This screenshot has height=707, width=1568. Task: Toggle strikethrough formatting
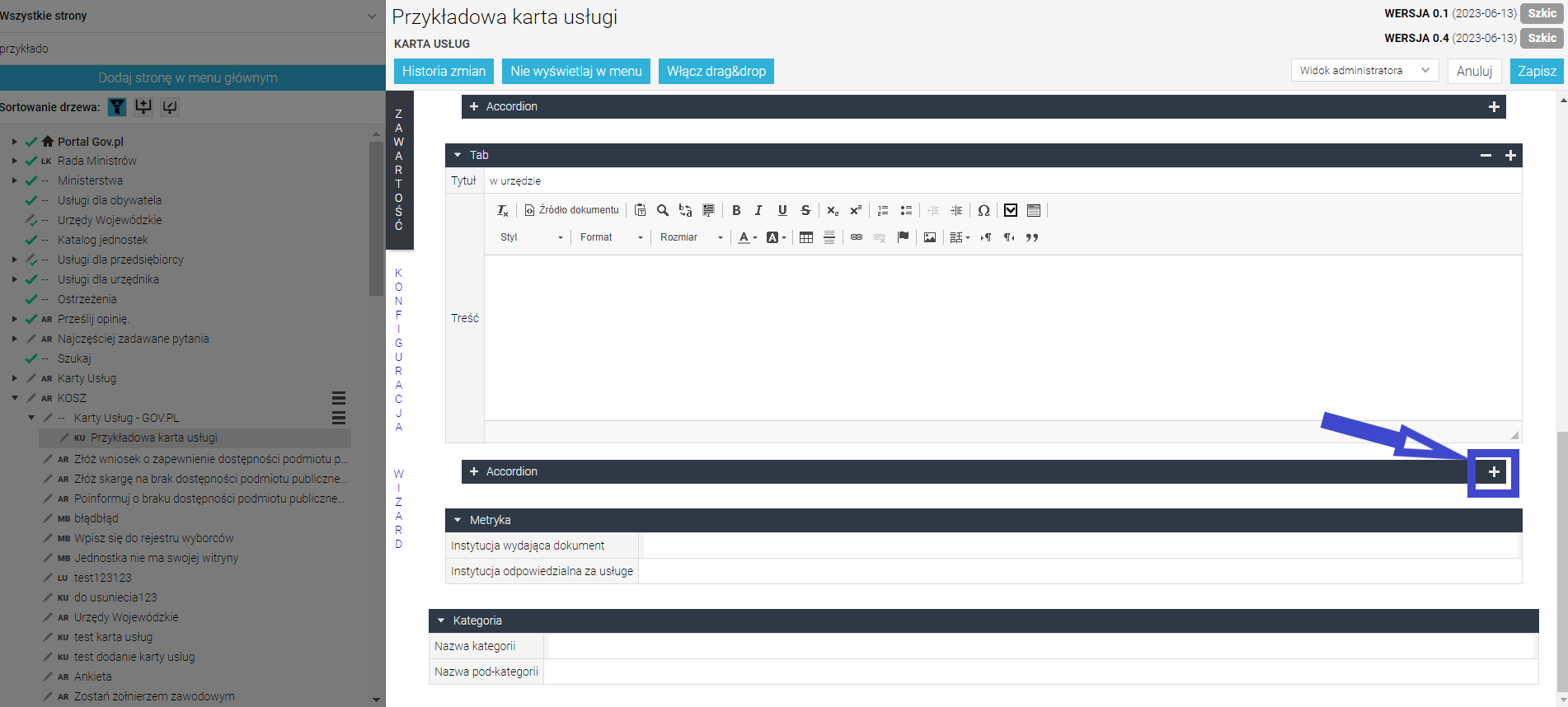point(805,211)
